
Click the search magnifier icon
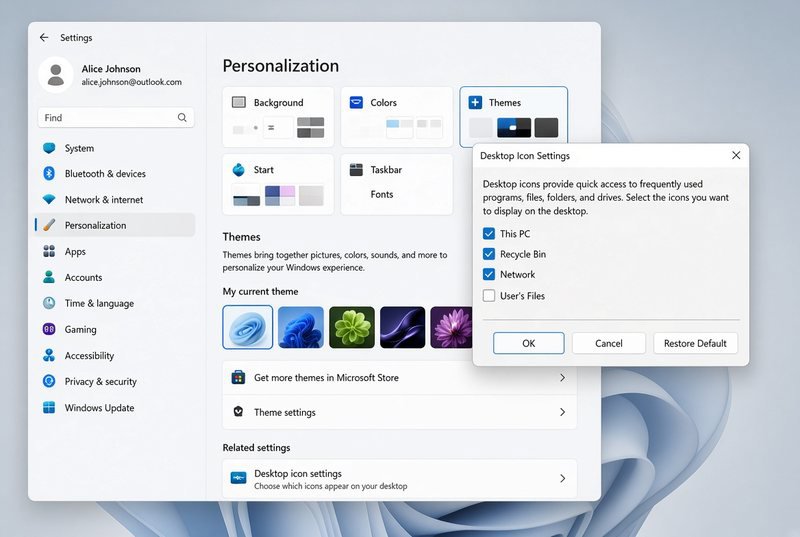coord(182,118)
